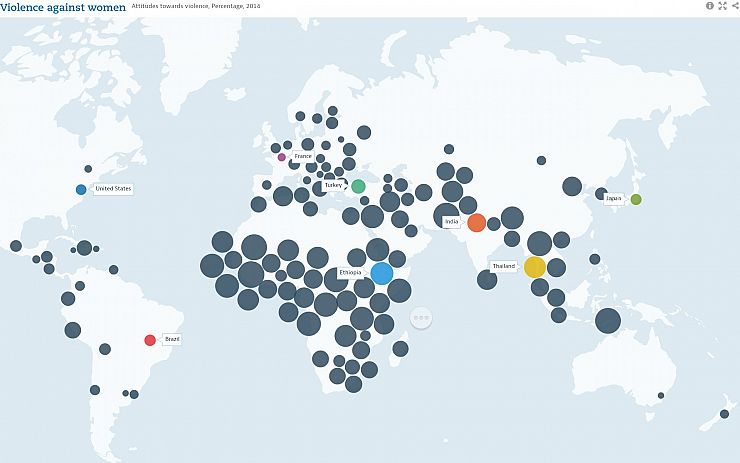The image size is (740, 463).
Task: Select the blue United States bubble
Action: pyautogui.click(x=81, y=189)
